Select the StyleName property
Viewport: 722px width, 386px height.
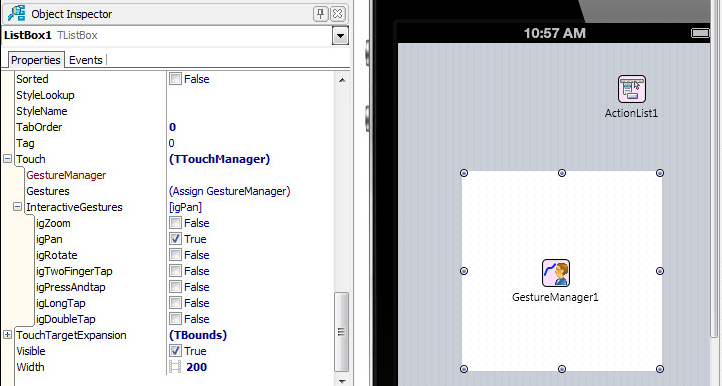[x=42, y=111]
